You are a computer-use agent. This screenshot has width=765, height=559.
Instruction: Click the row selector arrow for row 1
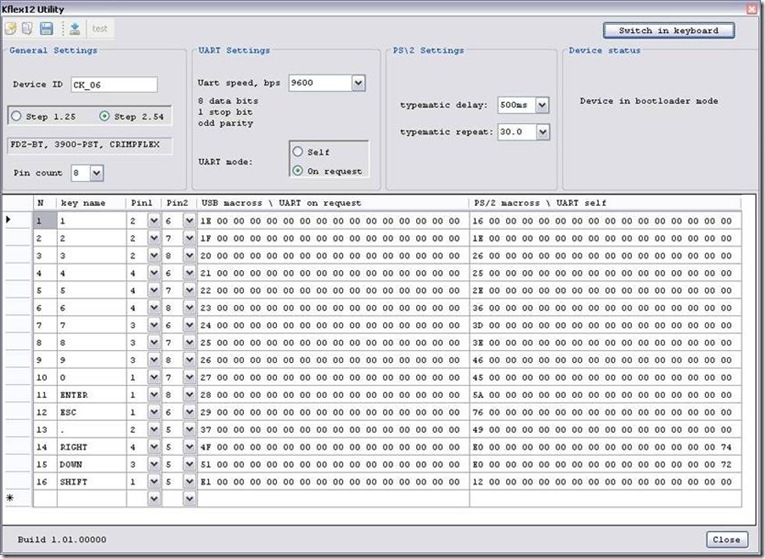[19, 220]
